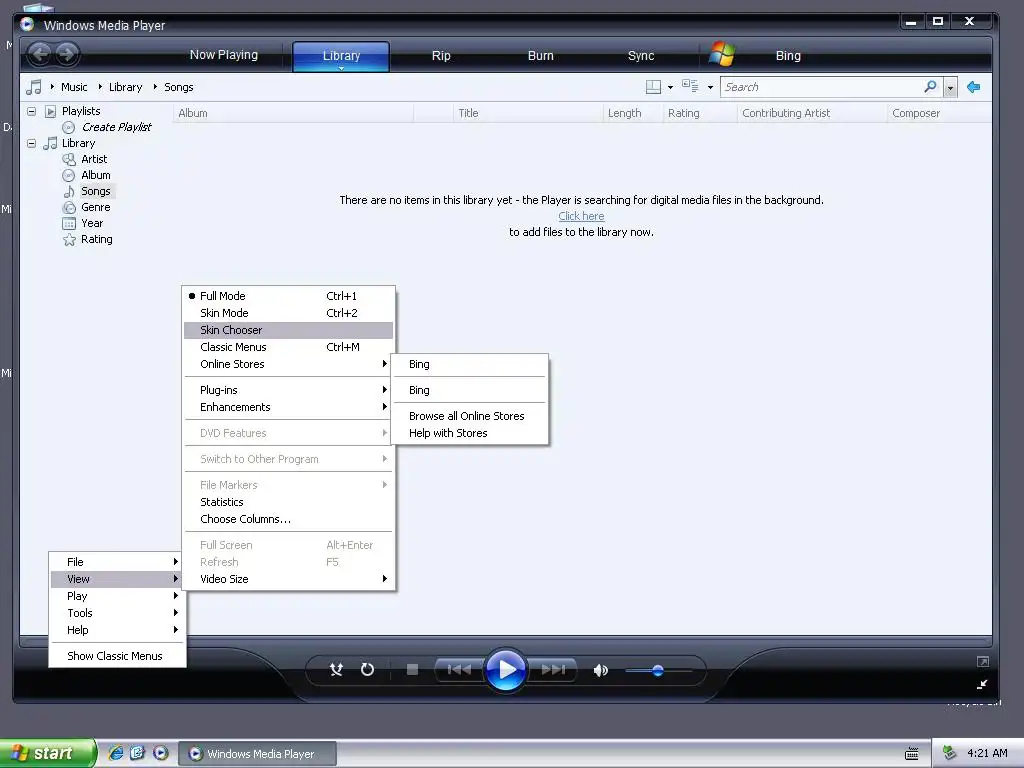Switch to the Sync tab
Screen dimensions: 1024x768
pyautogui.click(x=641, y=56)
